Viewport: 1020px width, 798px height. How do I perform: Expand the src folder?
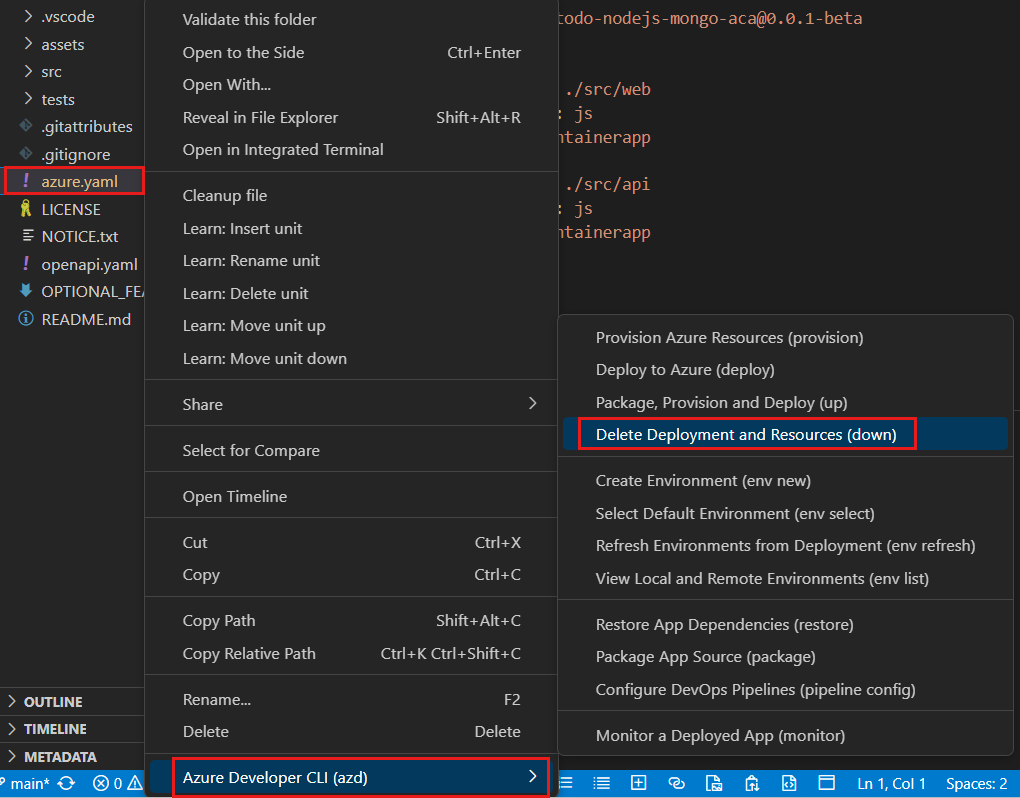28,71
